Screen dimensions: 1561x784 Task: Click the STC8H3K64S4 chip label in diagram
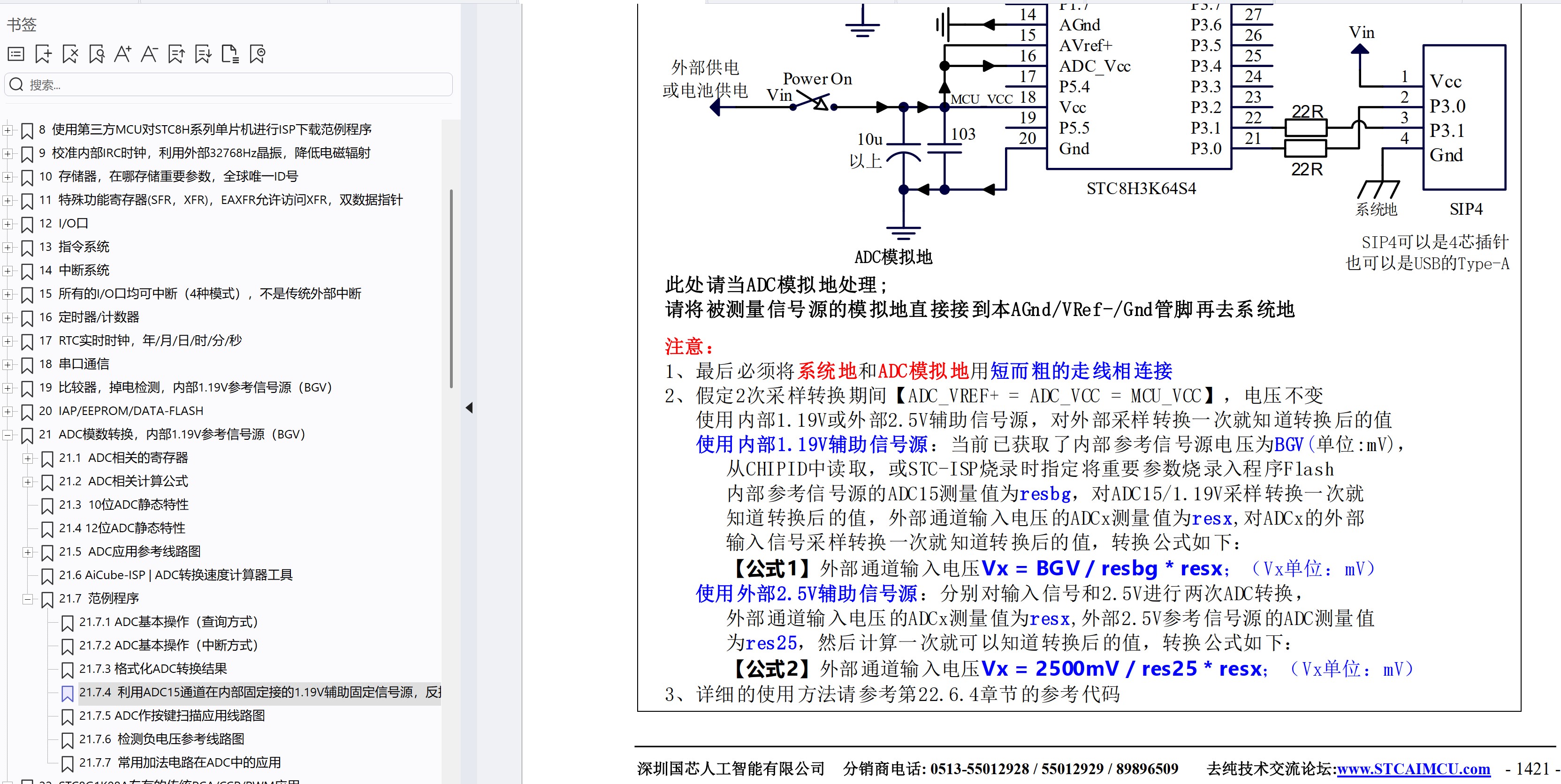1141,189
